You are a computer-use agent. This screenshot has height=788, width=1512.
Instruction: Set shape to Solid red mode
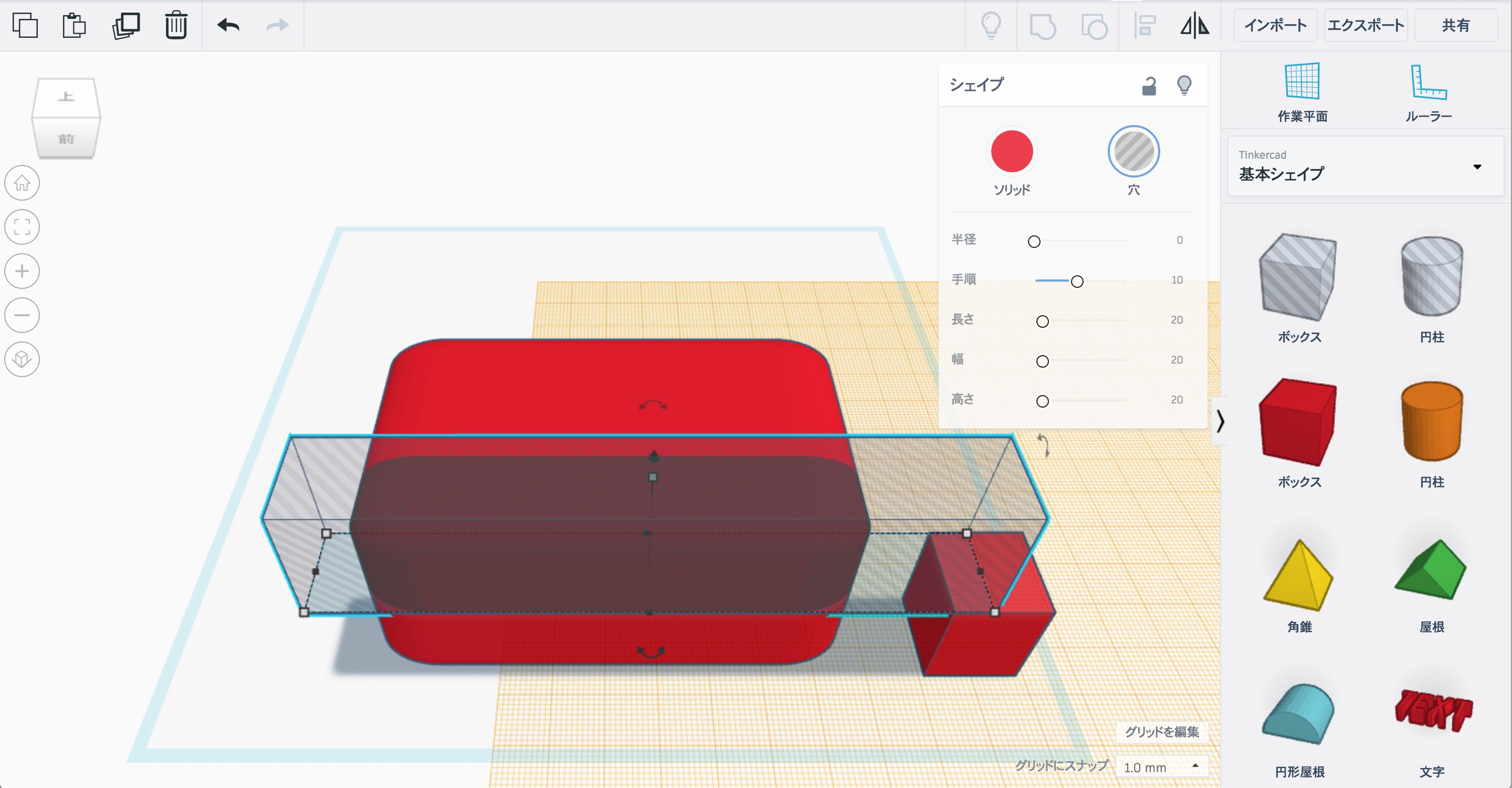pos(1011,151)
